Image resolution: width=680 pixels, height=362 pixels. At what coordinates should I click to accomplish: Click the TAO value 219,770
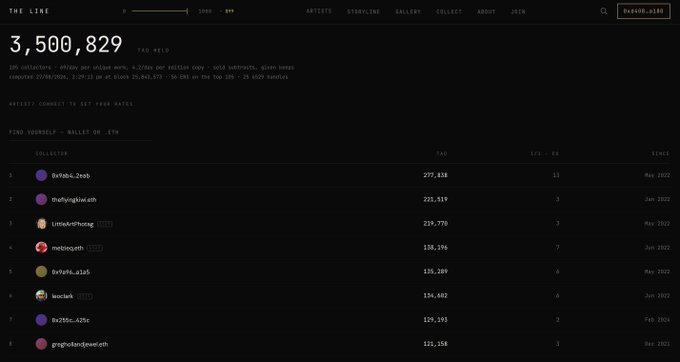coord(435,223)
